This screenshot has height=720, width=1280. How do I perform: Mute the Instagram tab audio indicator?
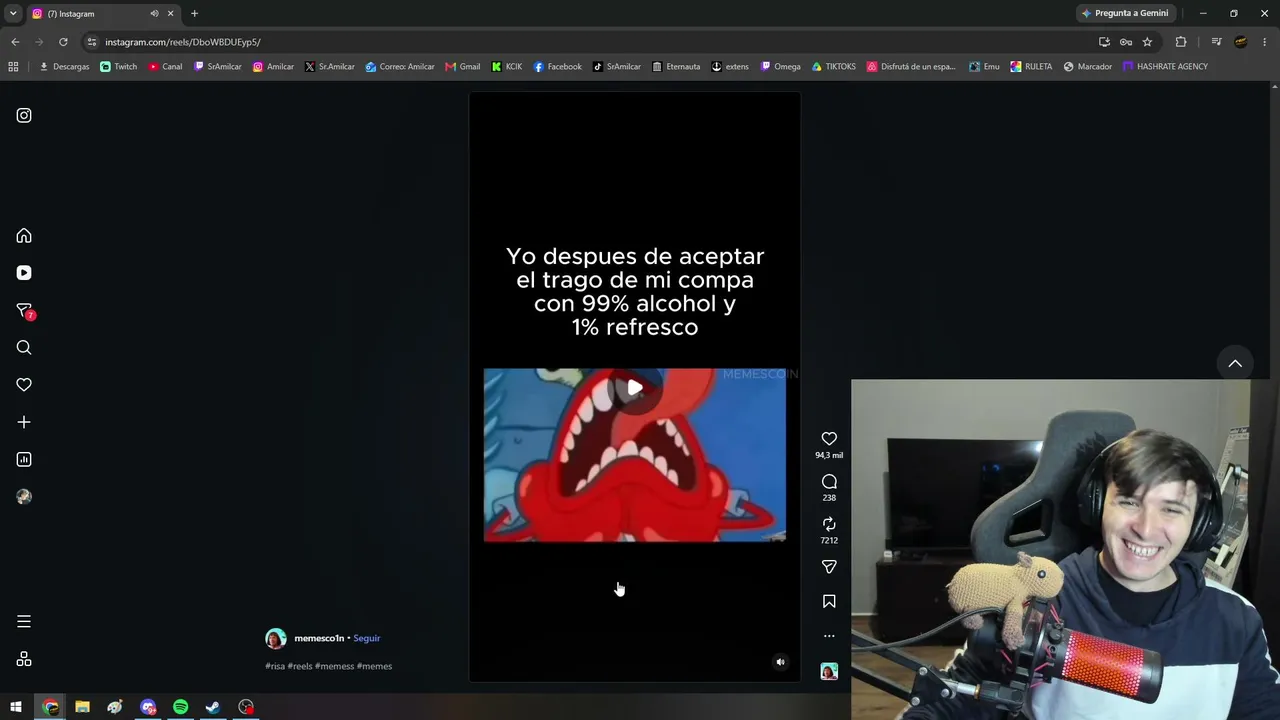[154, 14]
